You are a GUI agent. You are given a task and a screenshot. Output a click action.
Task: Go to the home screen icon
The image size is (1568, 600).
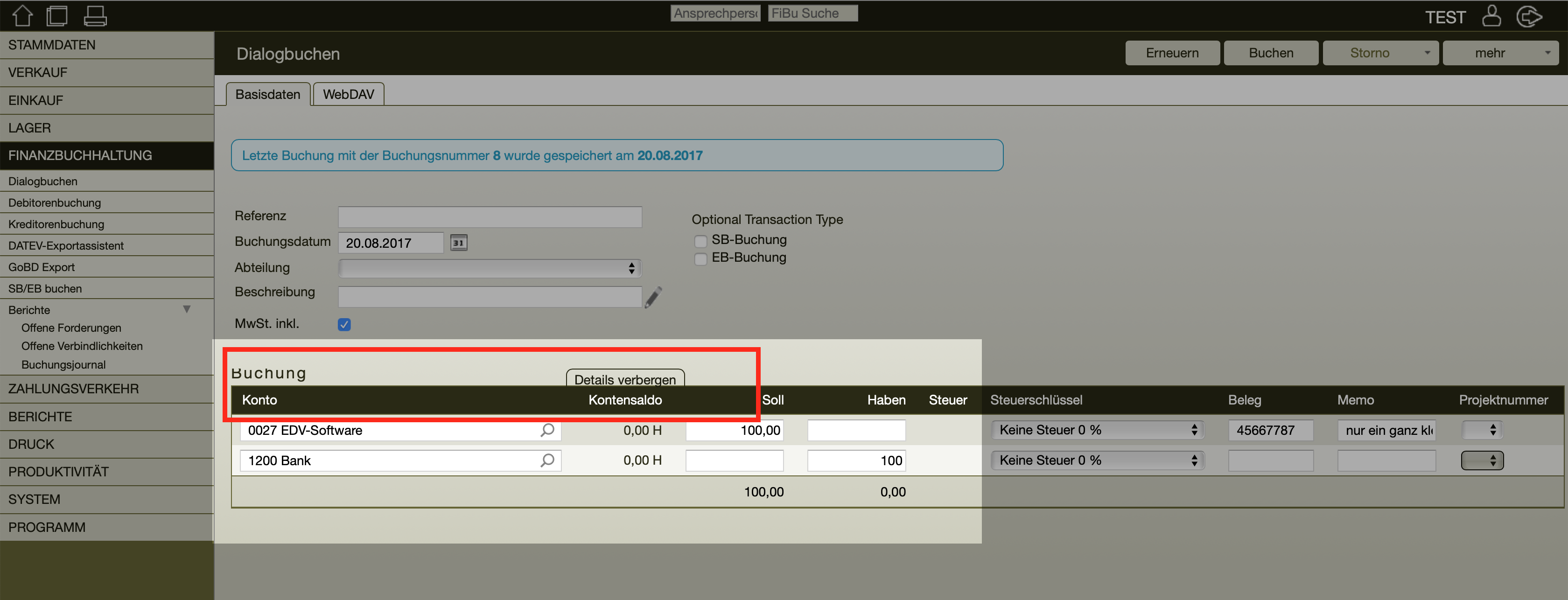pos(22,15)
